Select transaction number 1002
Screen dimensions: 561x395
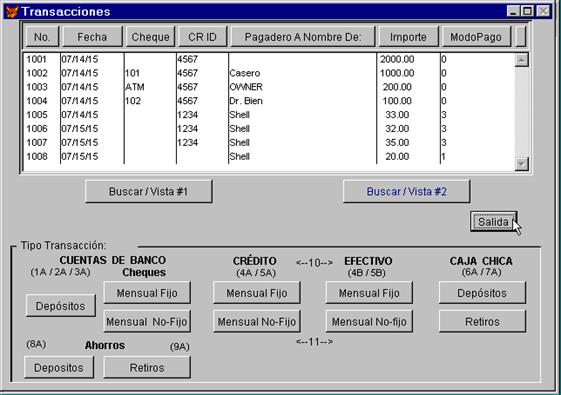[x=36, y=73]
